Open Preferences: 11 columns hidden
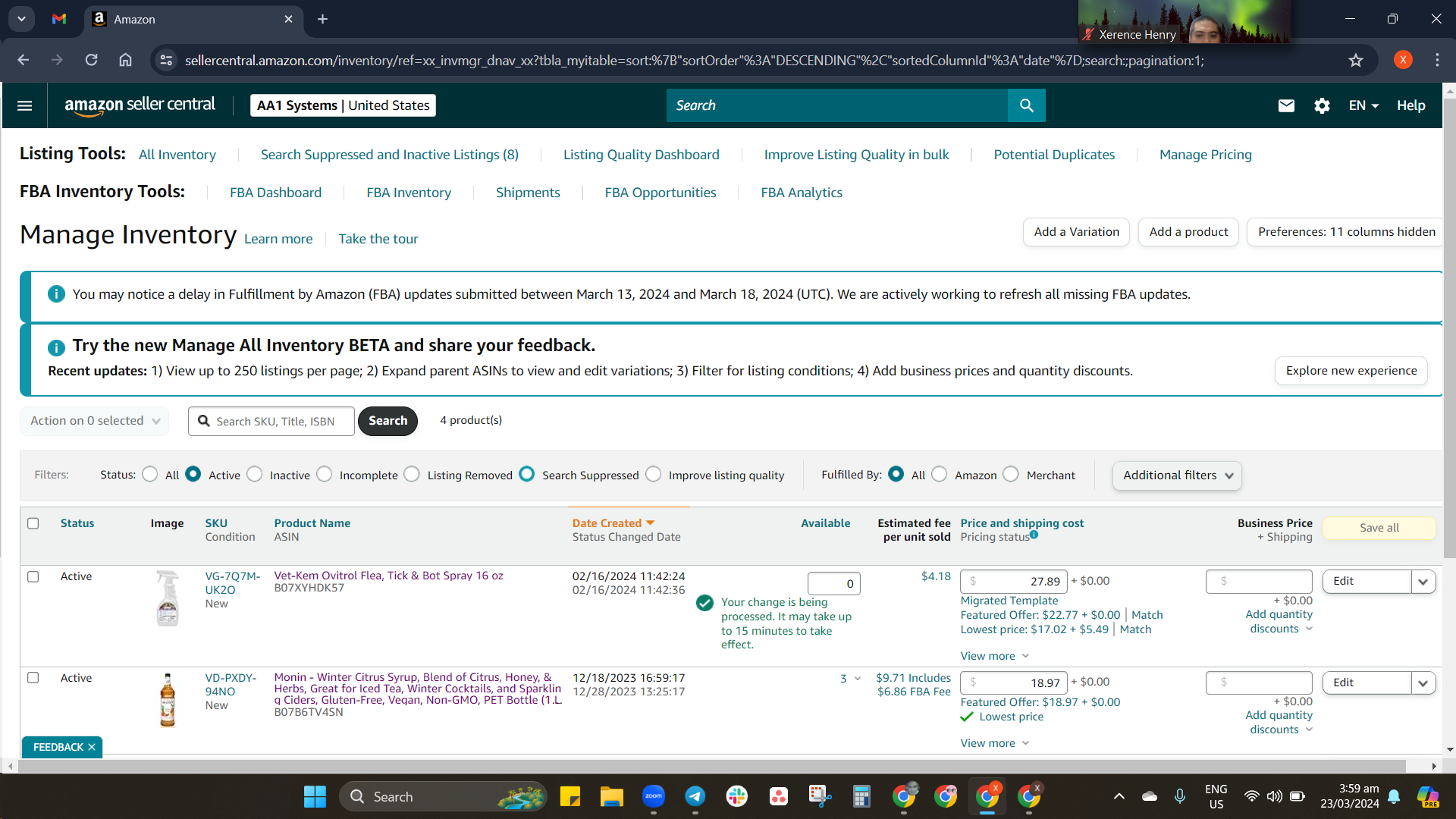This screenshot has height=819, width=1456. tap(1346, 232)
